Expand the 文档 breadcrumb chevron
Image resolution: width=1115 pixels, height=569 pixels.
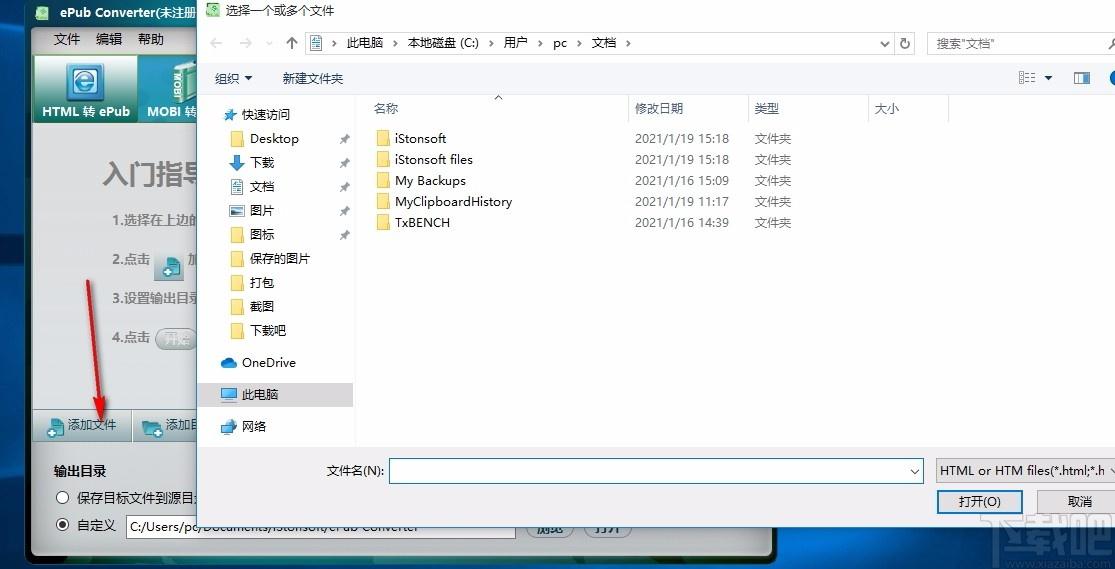[x=628, y=43]
